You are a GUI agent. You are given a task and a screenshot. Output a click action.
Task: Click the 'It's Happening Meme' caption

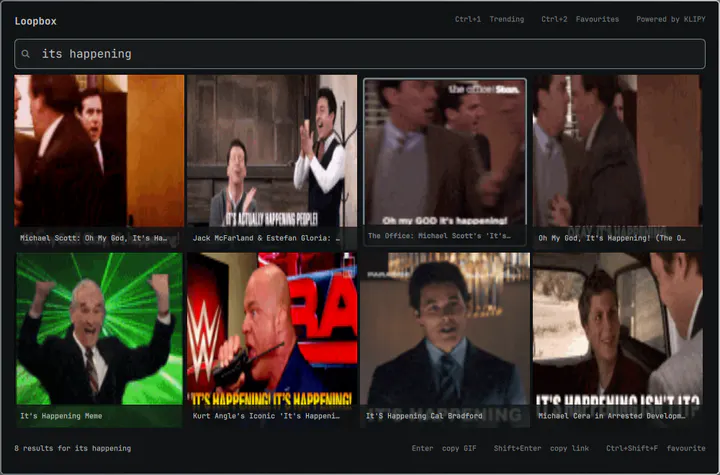pyautogui.click(x=61, y=416)
